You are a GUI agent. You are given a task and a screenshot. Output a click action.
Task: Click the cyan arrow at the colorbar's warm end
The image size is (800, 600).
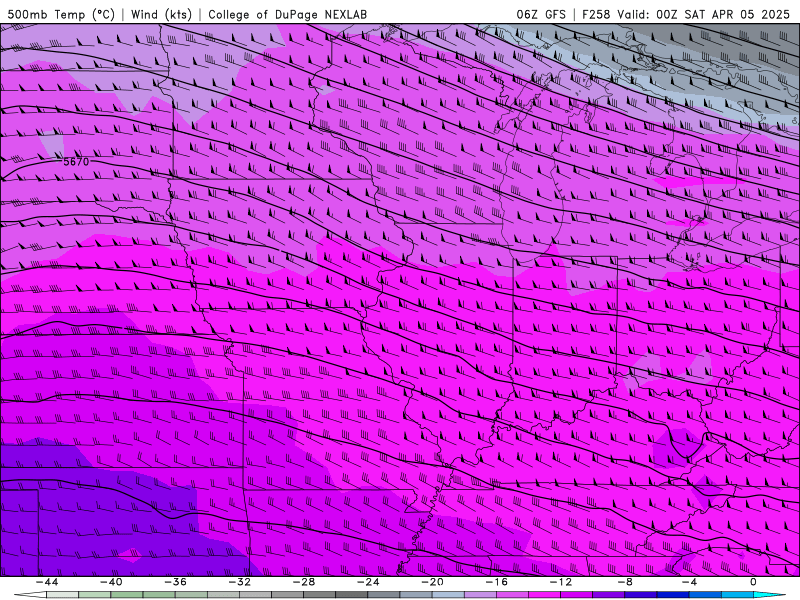770,595
